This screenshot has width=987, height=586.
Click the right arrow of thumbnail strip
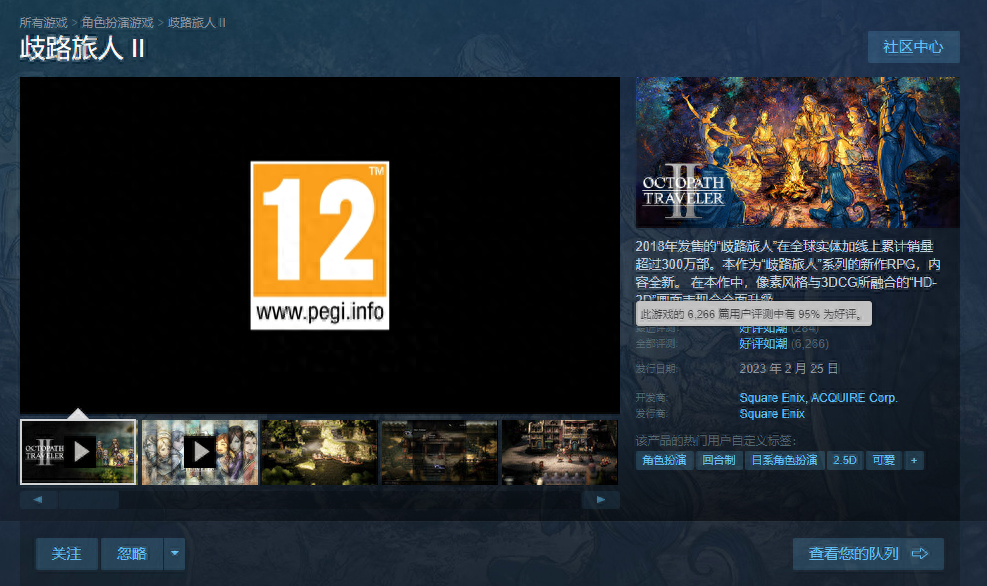(x=601, y=500)
